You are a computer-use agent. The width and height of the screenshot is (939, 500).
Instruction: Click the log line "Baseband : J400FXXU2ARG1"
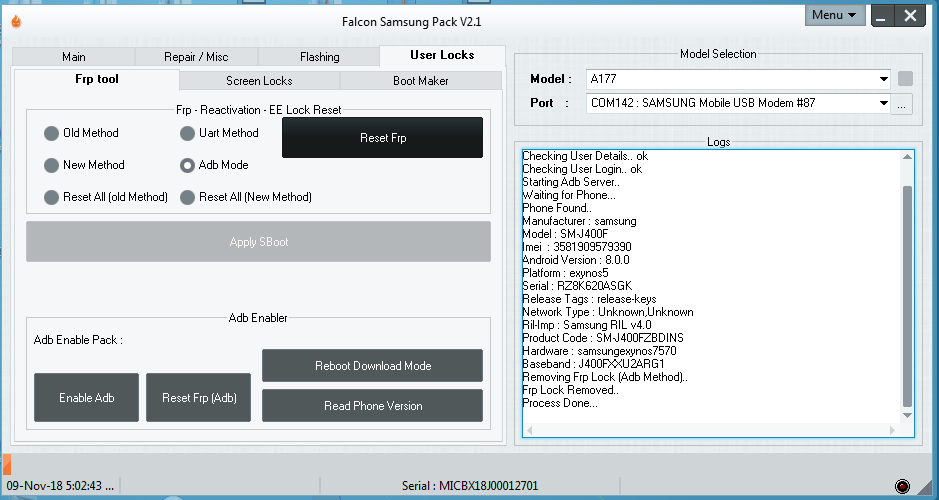click(593, 364)
